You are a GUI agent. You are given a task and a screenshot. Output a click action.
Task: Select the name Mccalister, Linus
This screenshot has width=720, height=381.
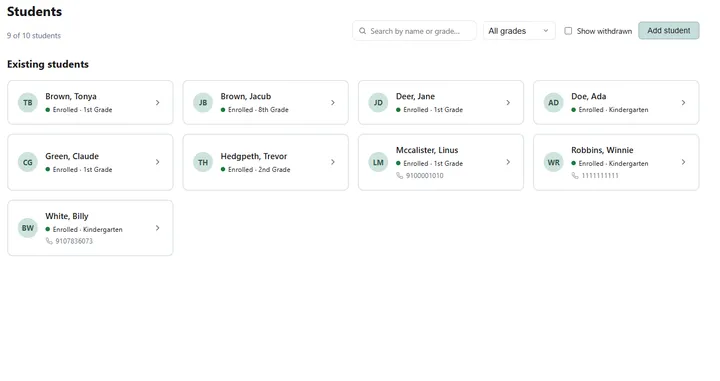coord(427,150)
